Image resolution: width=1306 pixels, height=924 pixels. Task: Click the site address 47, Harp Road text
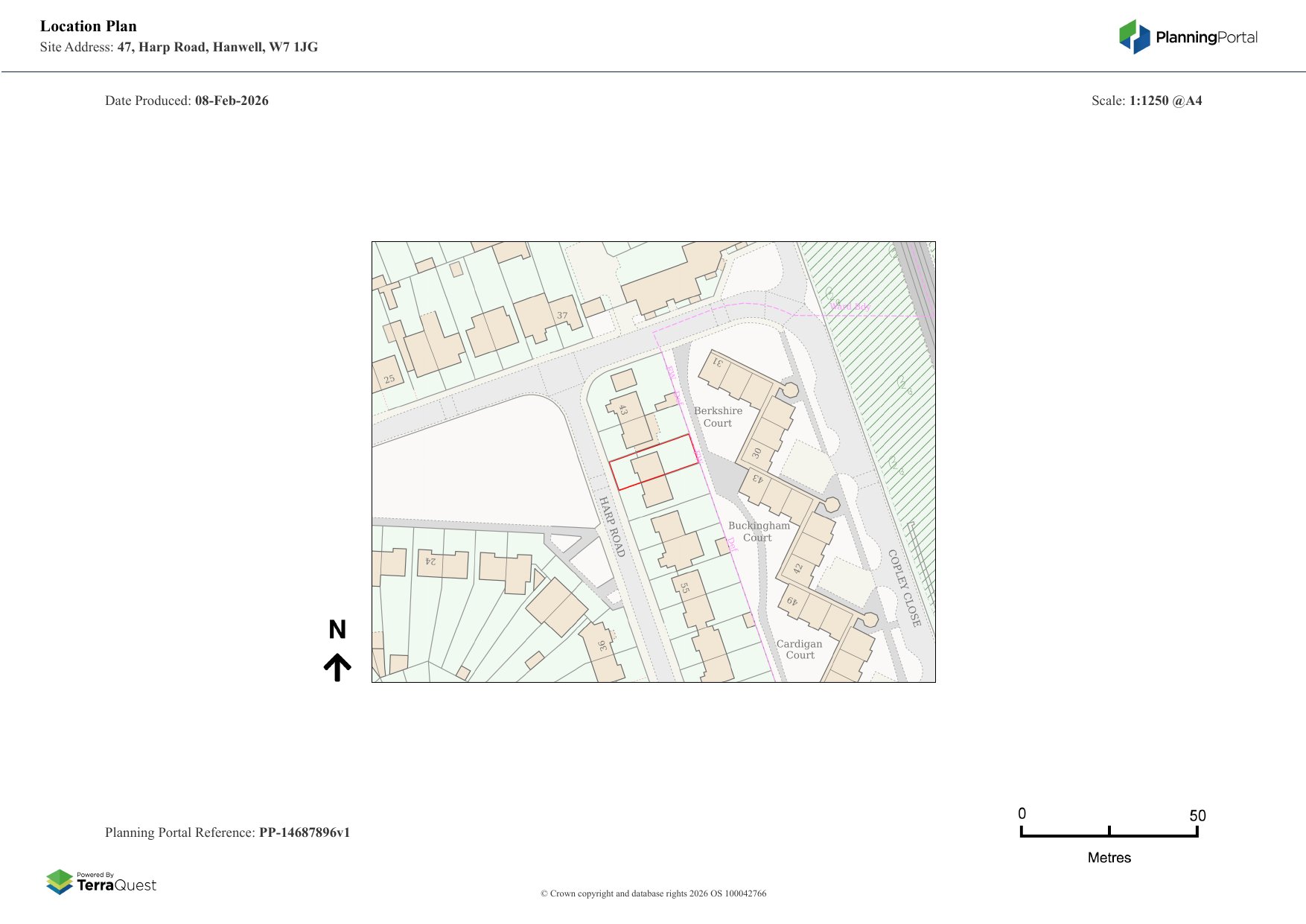pos(217,47)
